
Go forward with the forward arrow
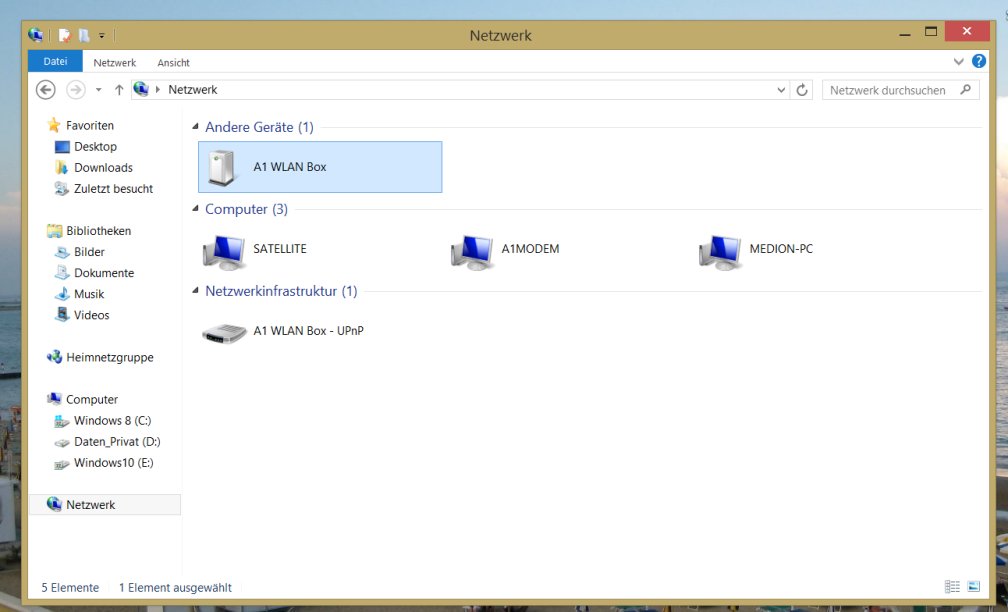(x=76, y=90)
